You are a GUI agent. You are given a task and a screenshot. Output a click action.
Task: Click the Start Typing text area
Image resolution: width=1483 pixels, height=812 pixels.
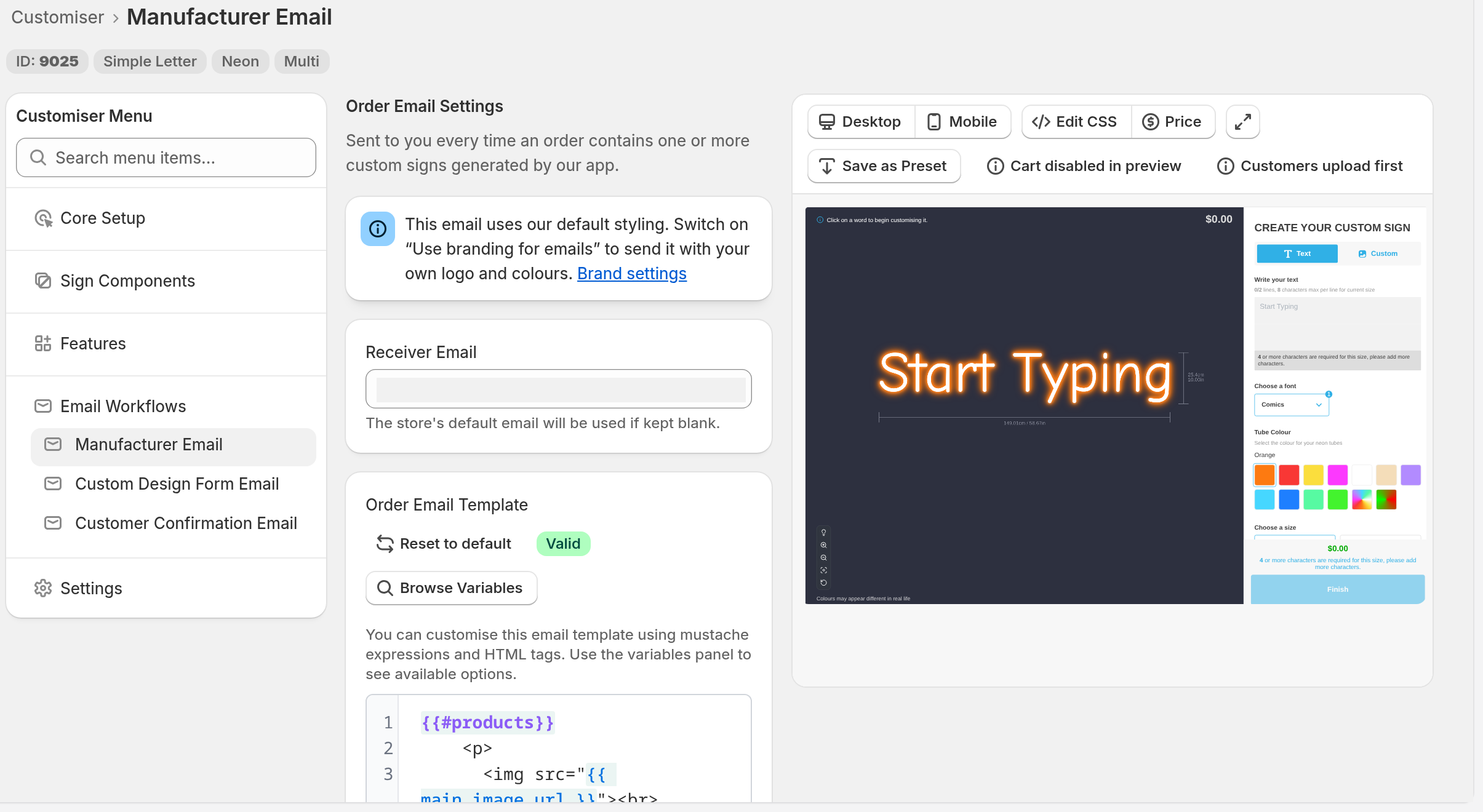point(1338,324)
